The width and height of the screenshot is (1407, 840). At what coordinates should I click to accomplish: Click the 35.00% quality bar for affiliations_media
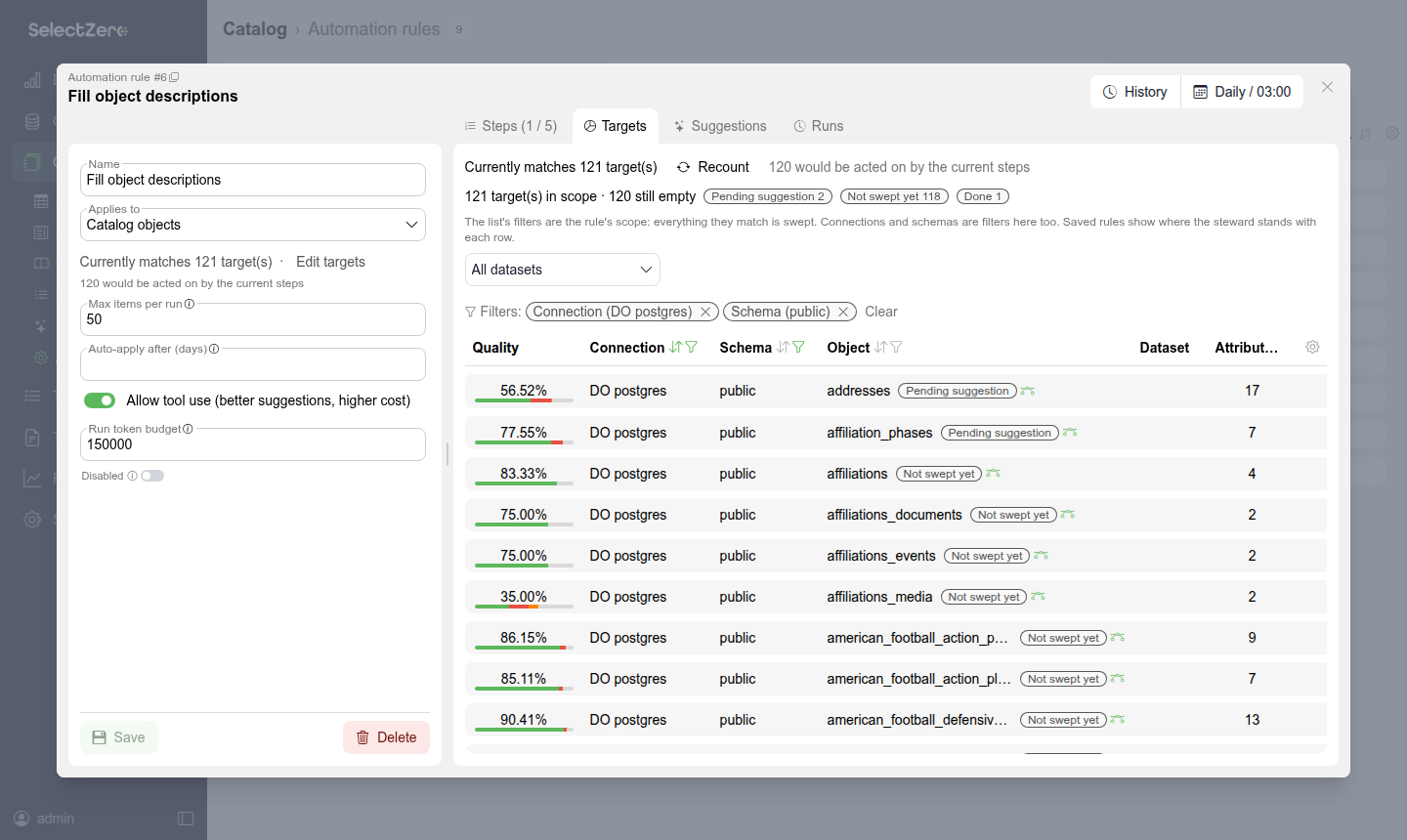(524, 606)
